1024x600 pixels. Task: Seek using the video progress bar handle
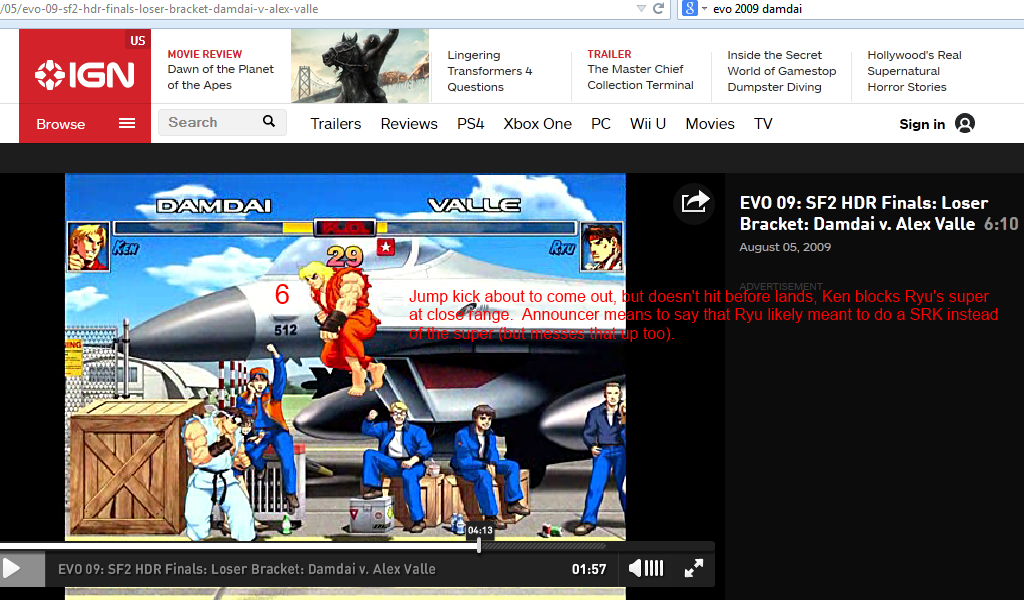pos(479,545)
